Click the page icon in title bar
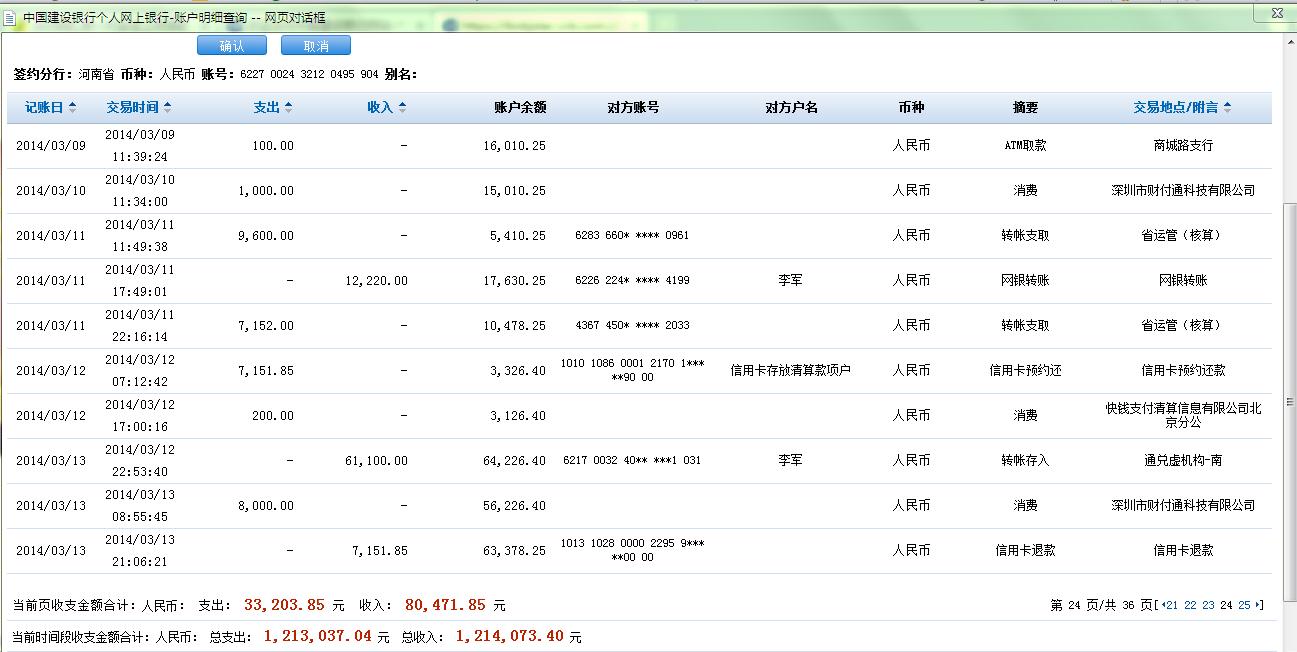 pyautogui.click(x=9, y=17)
